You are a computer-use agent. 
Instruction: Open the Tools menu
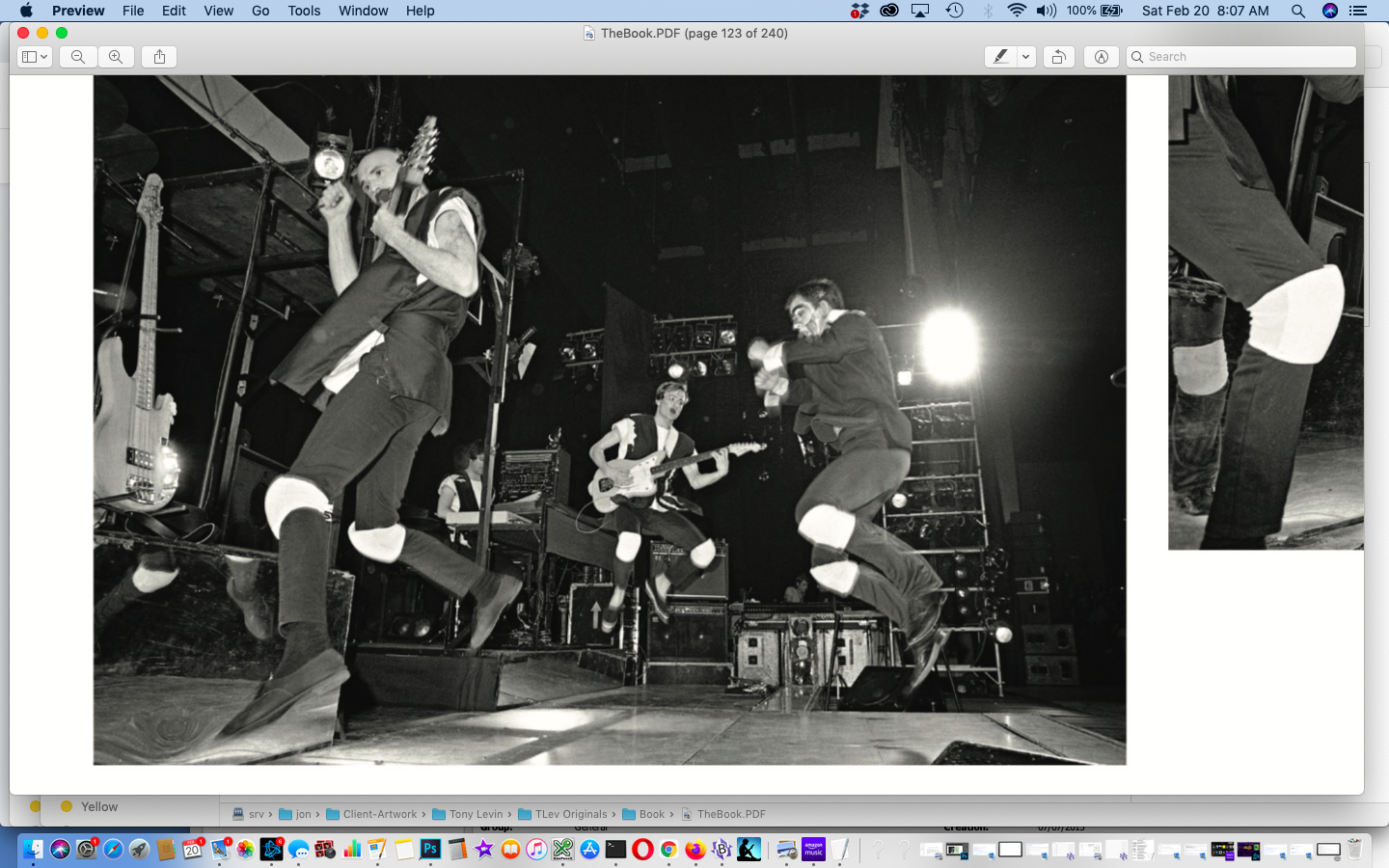pos(304,11)
